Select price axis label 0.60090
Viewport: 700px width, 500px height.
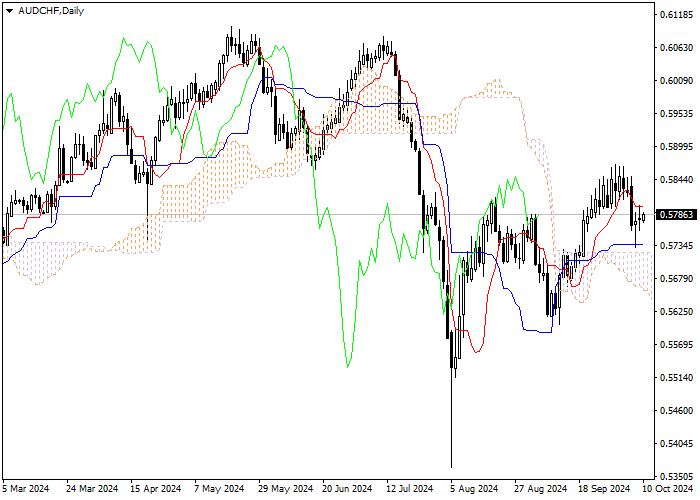(676, 81)
